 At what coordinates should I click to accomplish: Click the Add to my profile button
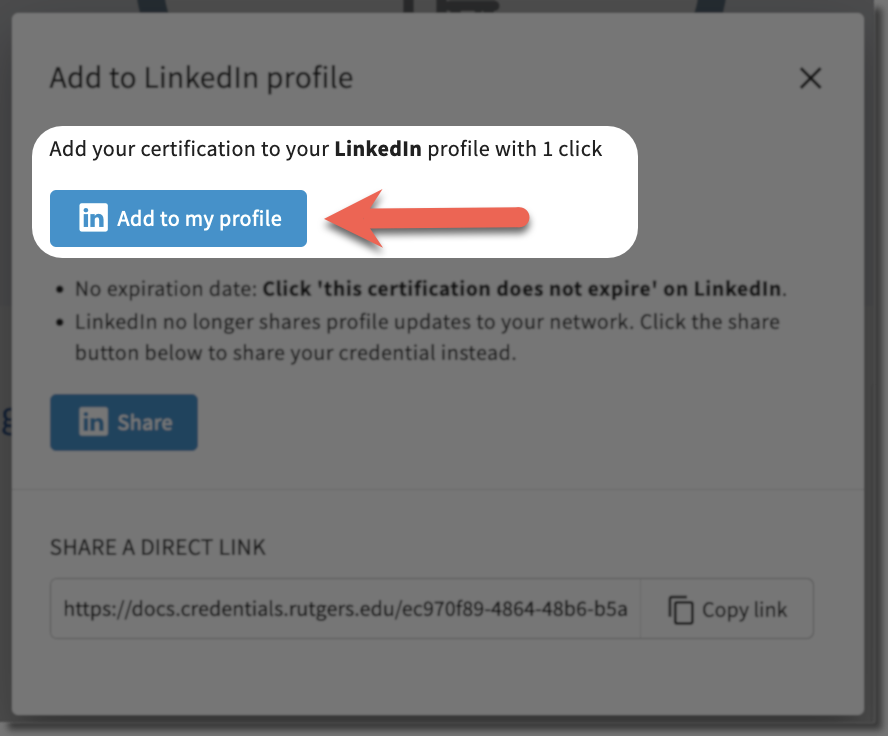point(178,218)
